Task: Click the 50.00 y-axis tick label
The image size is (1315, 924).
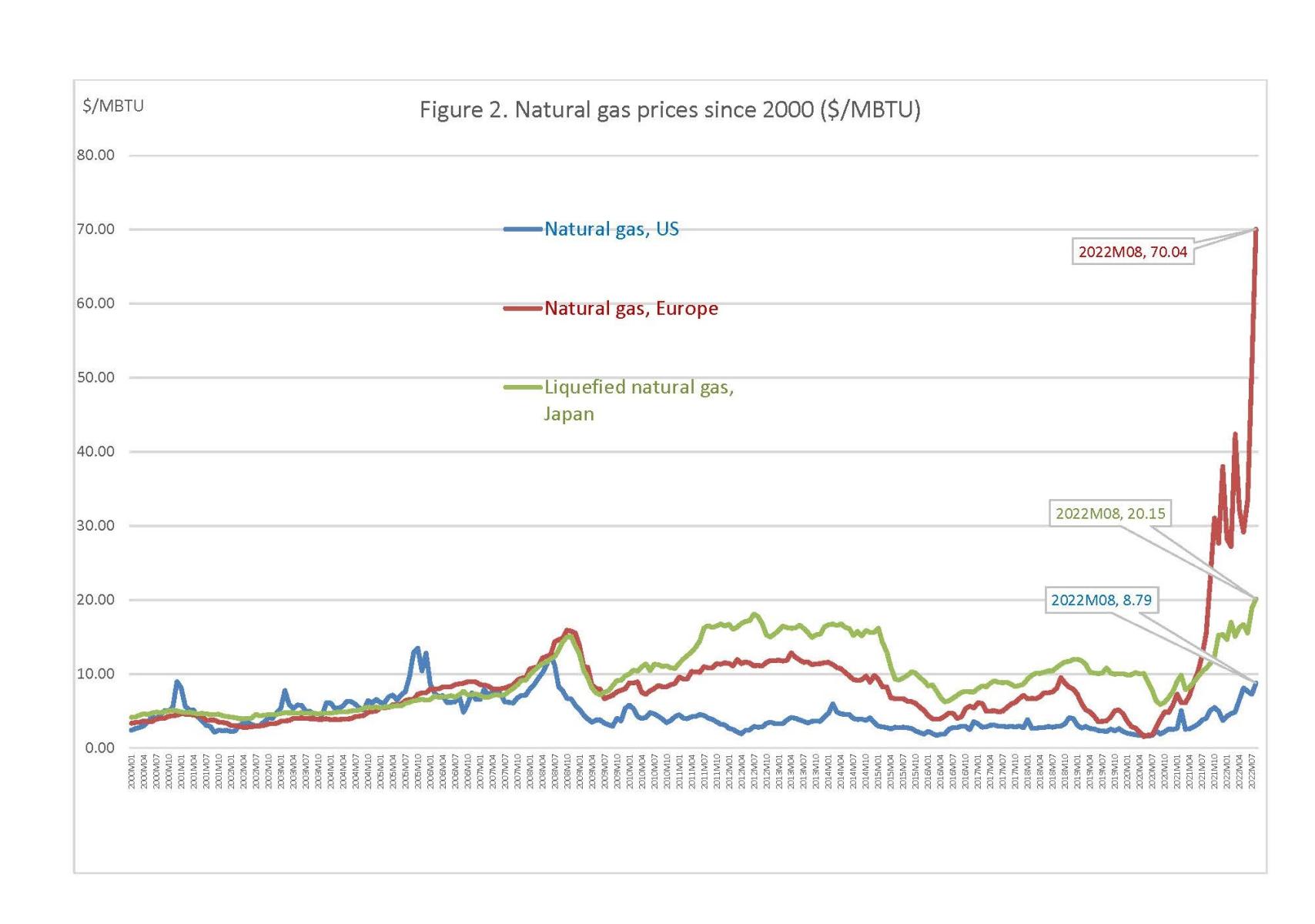Action: coord(95,377)
